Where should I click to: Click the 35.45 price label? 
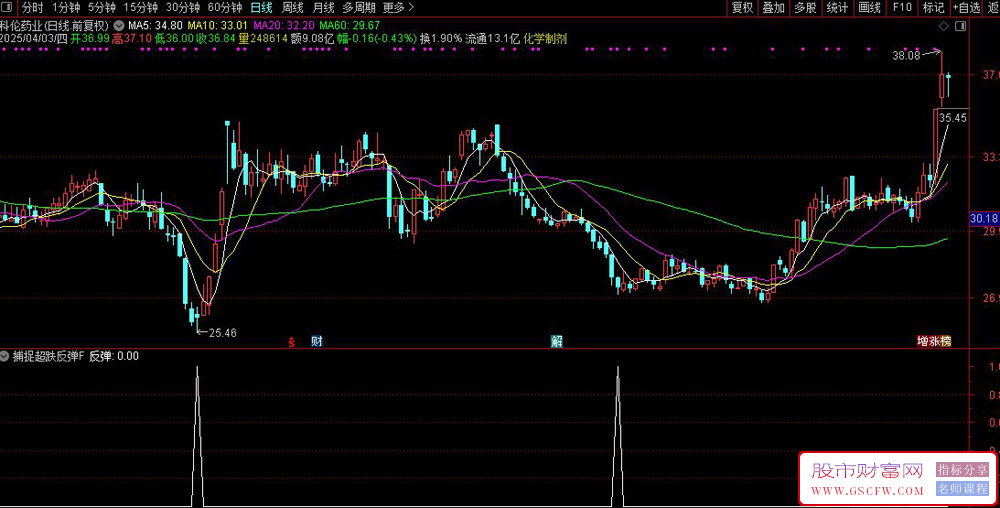pyautogui.click(x=953, y=117)
